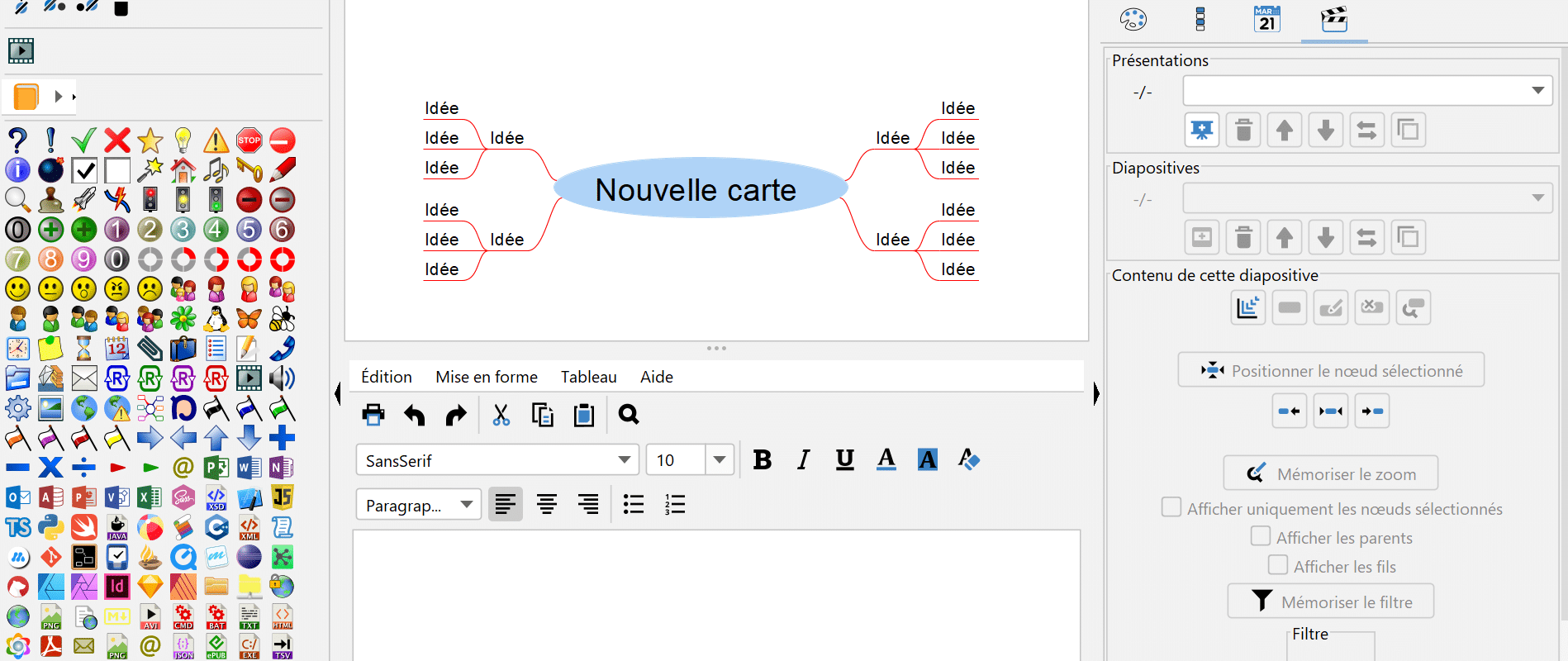Image resolution: width=1568 pixels, height=661 pixels.
Task: Open the Mise en forme menu
Action: 487,377
